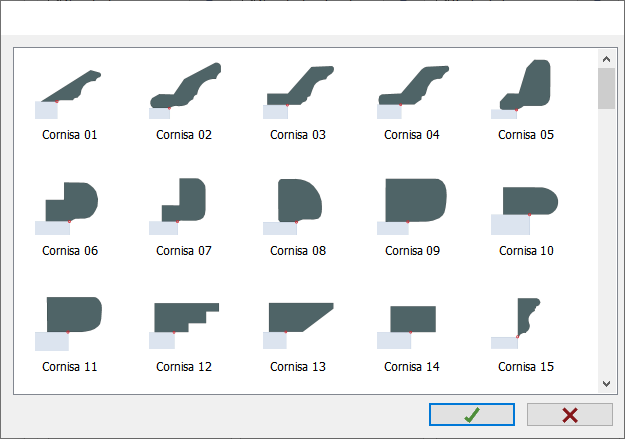Click the 'Cornisa 08' label
Screen dimensions: 625x439
tap(298, 251)
